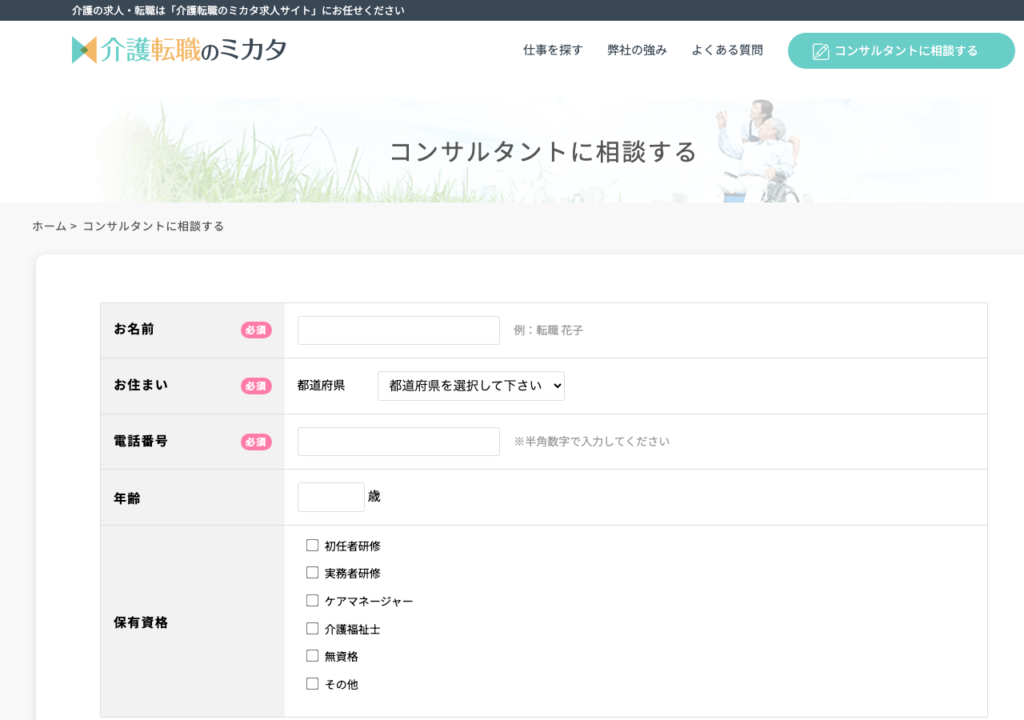This screenshot has height=720, width=1024.
Task: Check the 初任者研修 checkbox
Action: [312, 545]
